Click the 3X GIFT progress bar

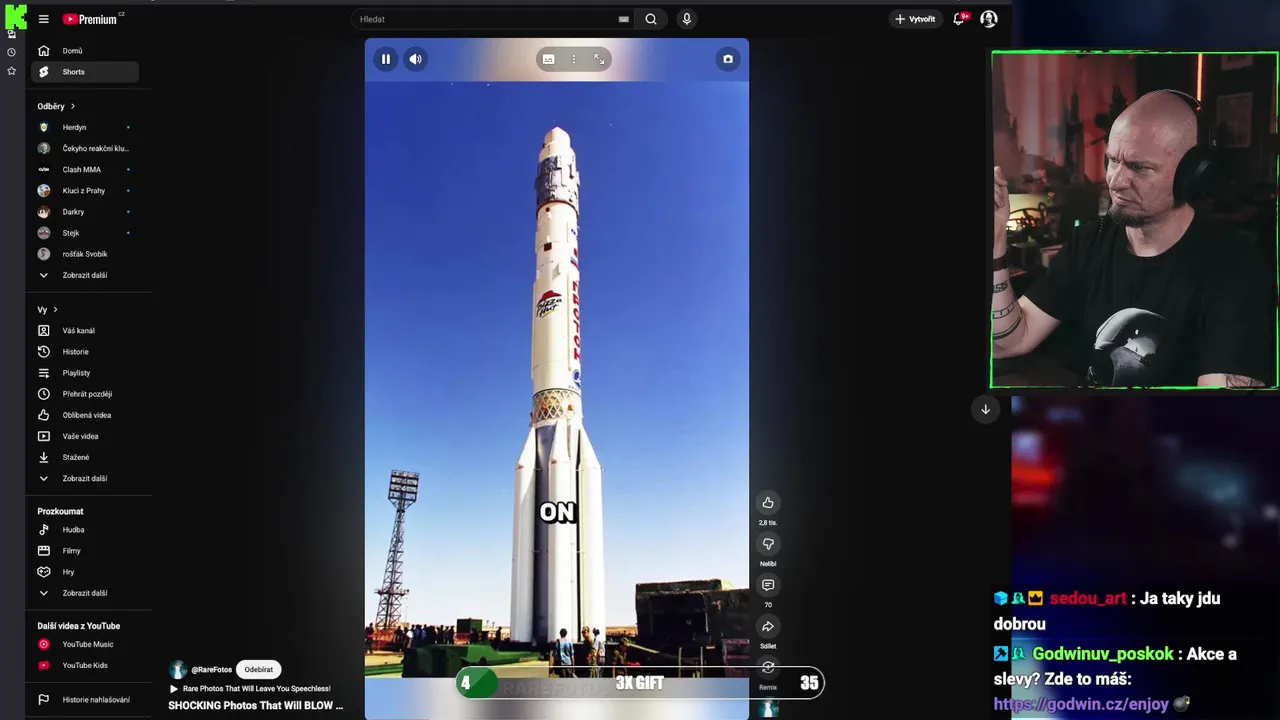[x=639, y=683]
